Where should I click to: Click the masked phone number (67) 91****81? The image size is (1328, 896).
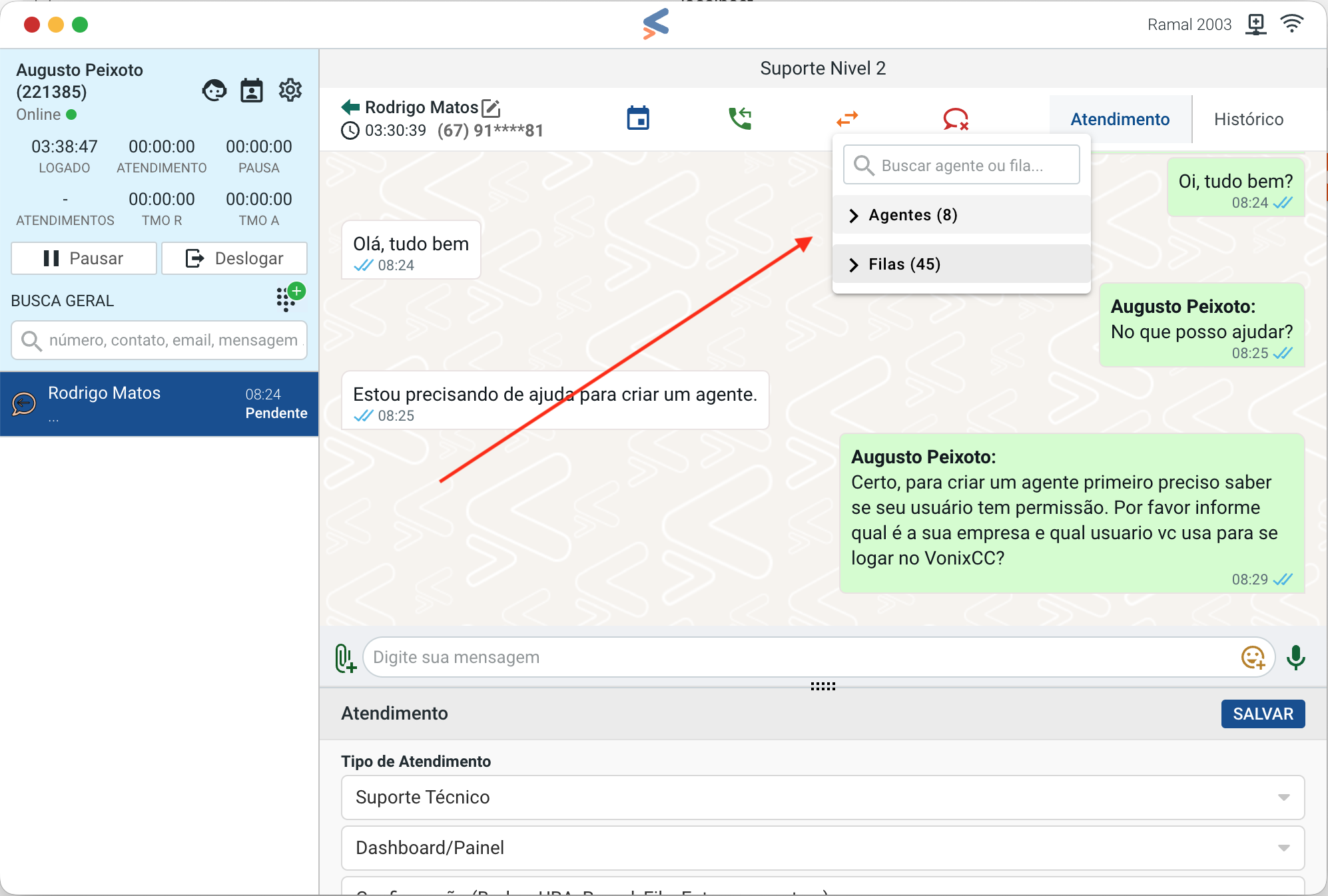[490, 130]
